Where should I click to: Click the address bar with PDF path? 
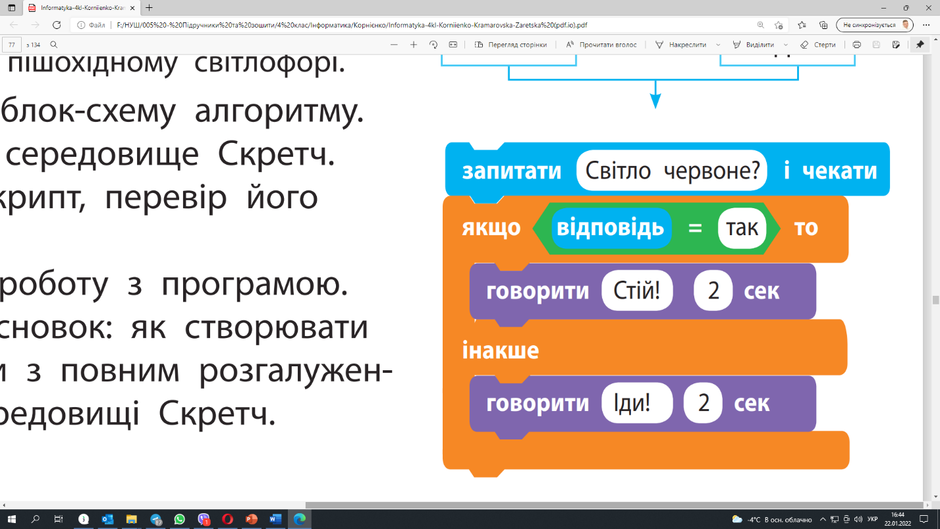[352, 25]
